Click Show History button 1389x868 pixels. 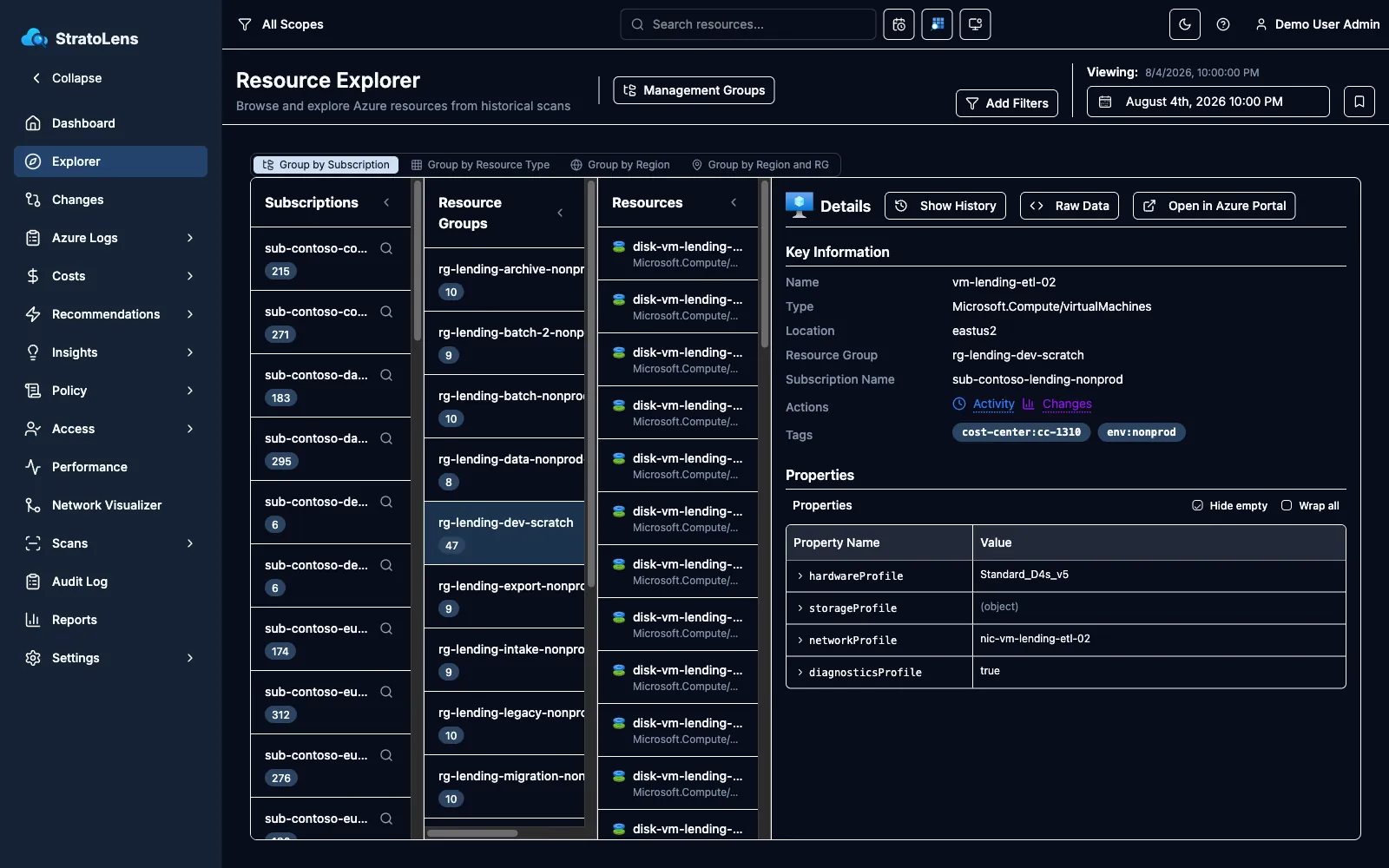point(945,206)
